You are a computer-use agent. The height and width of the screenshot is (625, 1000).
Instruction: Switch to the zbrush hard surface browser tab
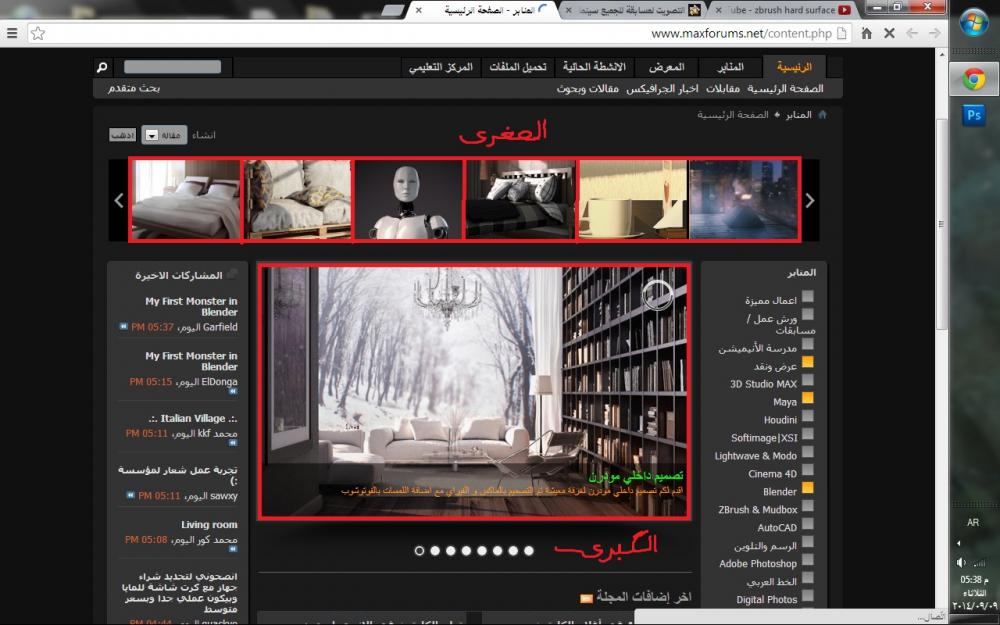coord(783,10)
